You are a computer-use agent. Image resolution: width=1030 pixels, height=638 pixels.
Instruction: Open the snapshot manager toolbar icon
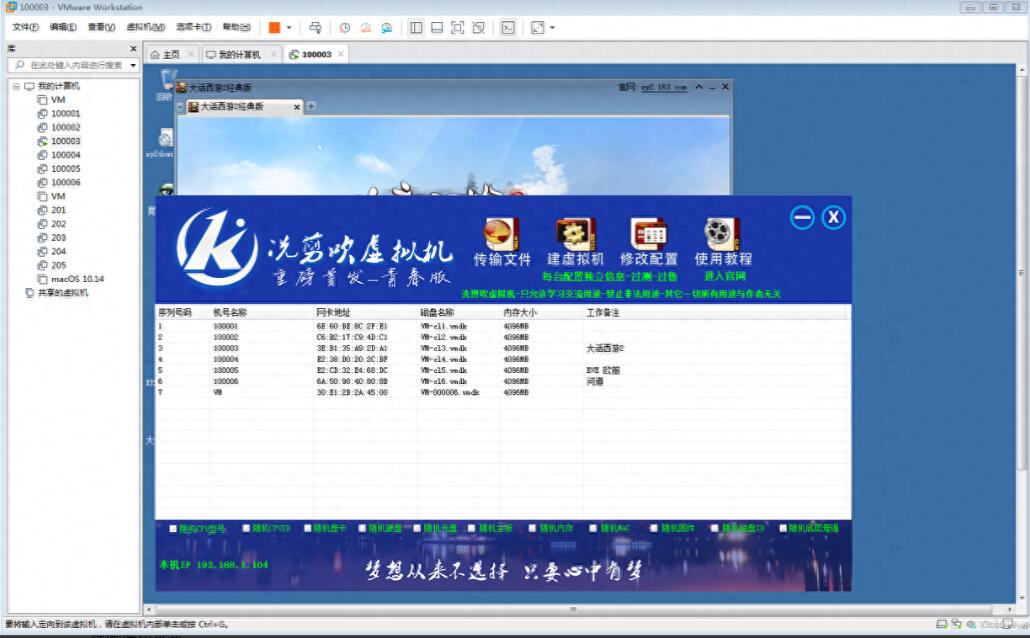(x=387, y=28)
